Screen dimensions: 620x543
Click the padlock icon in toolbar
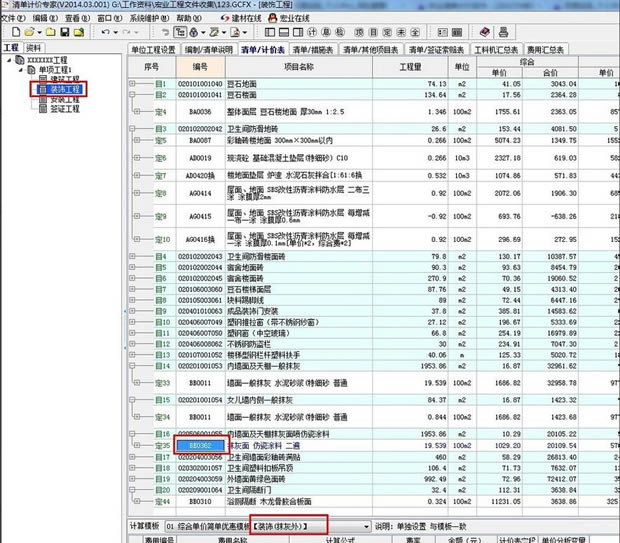click(x=194, y=32)
